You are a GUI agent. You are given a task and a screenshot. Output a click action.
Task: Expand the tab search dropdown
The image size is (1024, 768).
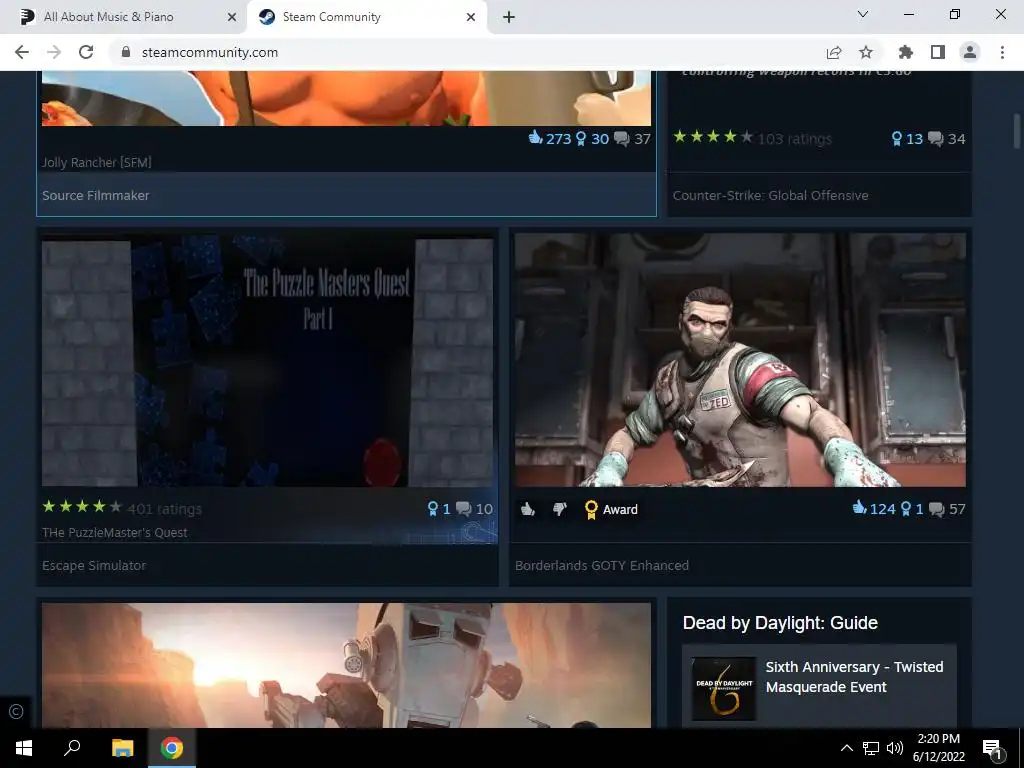coord(863,14)
